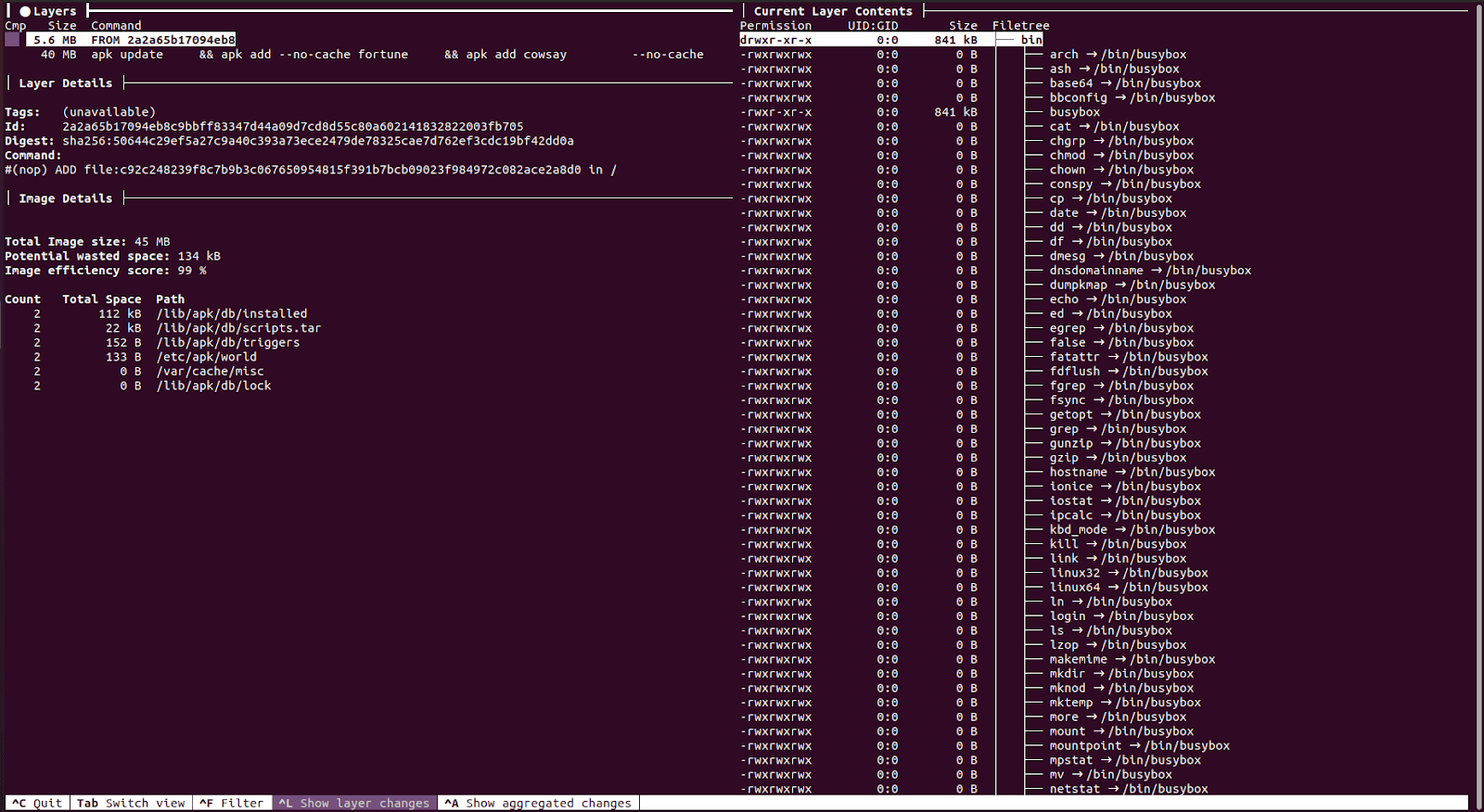Select login symlink entry
1484x812 pixels.
click(x=1121, y=616)
